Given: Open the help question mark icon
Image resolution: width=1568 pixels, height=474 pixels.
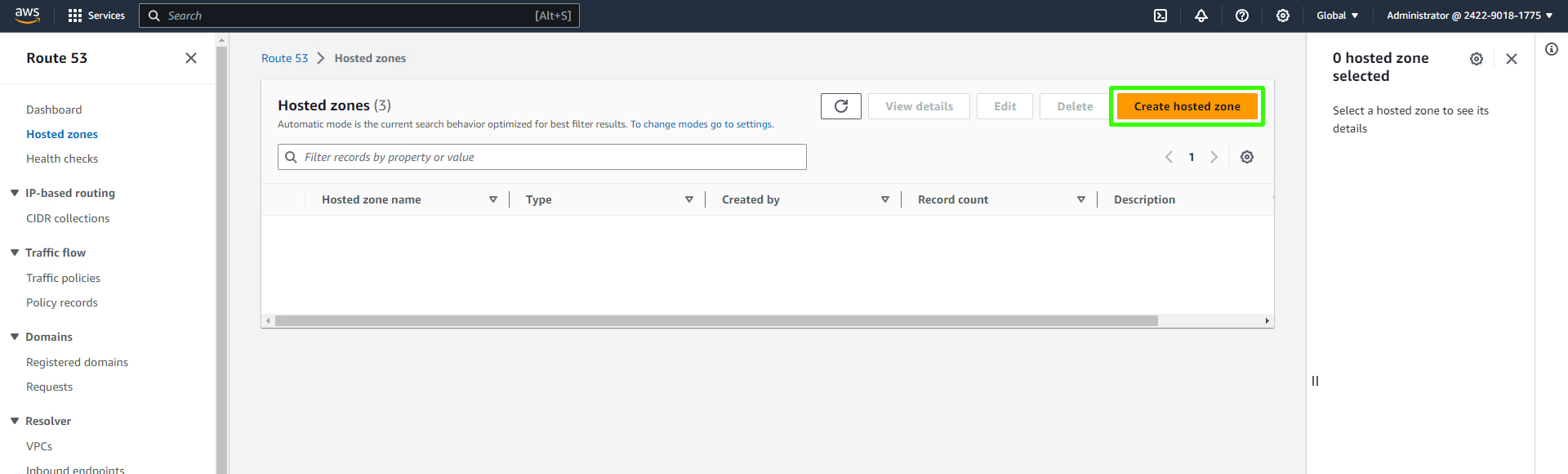Looking at the screenshot, I should [1242, 16].
